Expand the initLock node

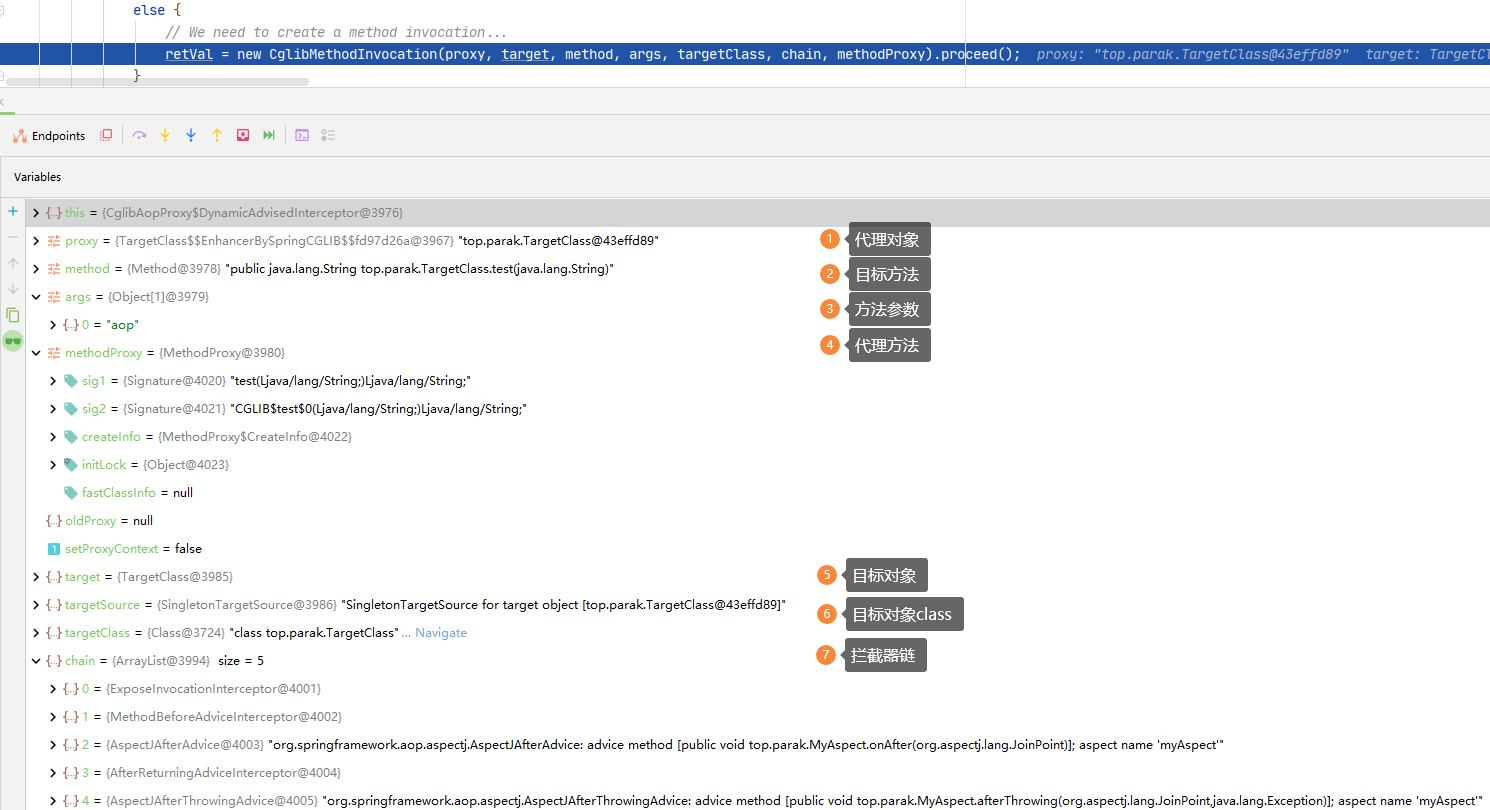click(x=53, y=465)
